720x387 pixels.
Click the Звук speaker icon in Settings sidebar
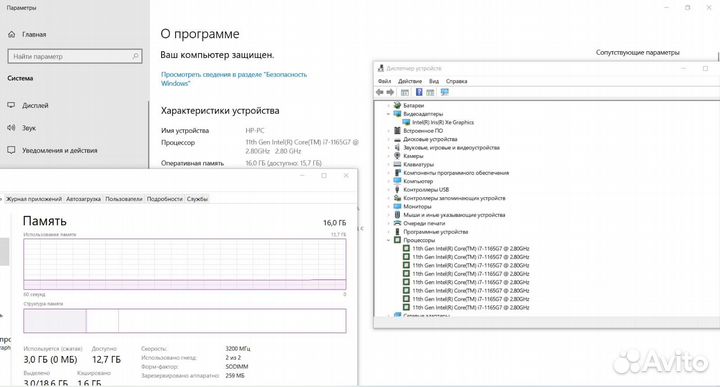[11, 128]
